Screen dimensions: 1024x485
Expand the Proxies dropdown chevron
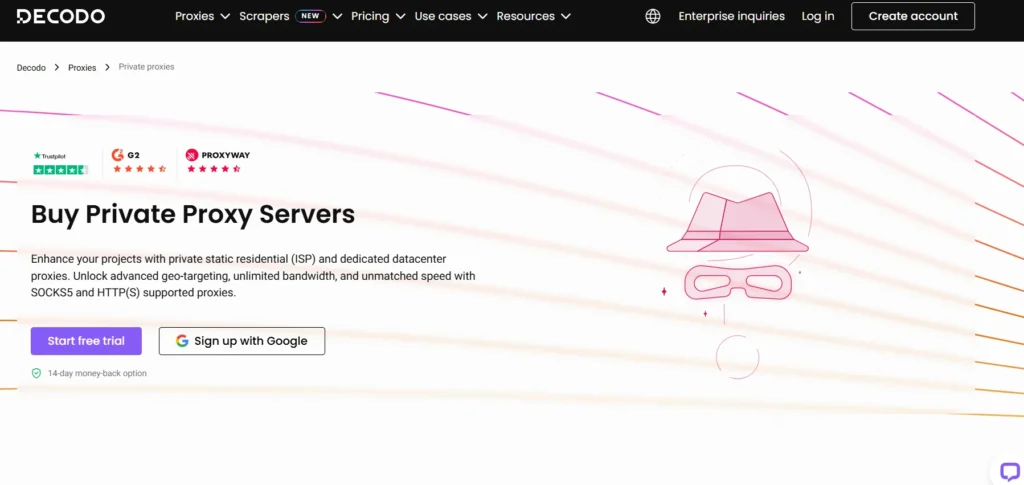(x=225, y=16)
